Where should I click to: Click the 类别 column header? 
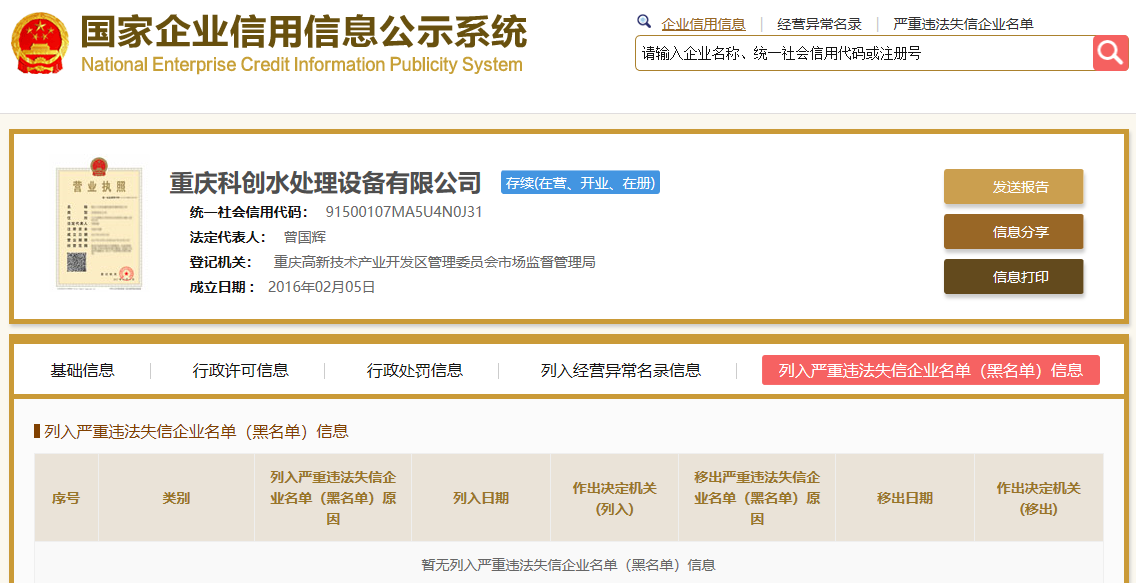click(x=176, y=498)
